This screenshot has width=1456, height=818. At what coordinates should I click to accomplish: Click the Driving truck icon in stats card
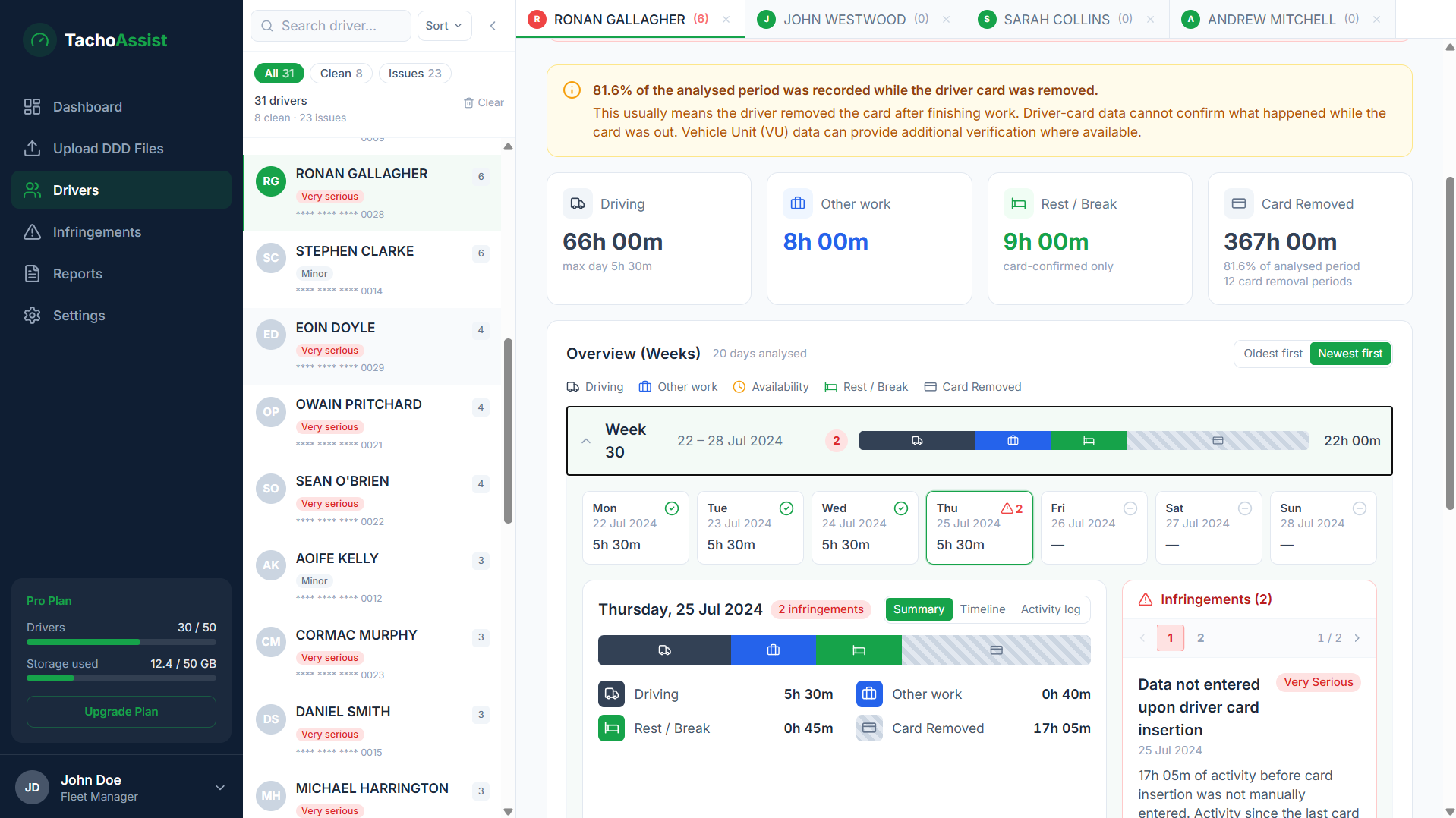click(x=578, y=204)
